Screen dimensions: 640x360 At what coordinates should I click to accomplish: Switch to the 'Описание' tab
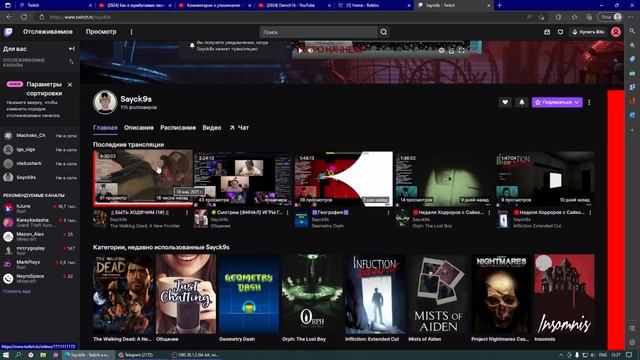click(139, 128)
